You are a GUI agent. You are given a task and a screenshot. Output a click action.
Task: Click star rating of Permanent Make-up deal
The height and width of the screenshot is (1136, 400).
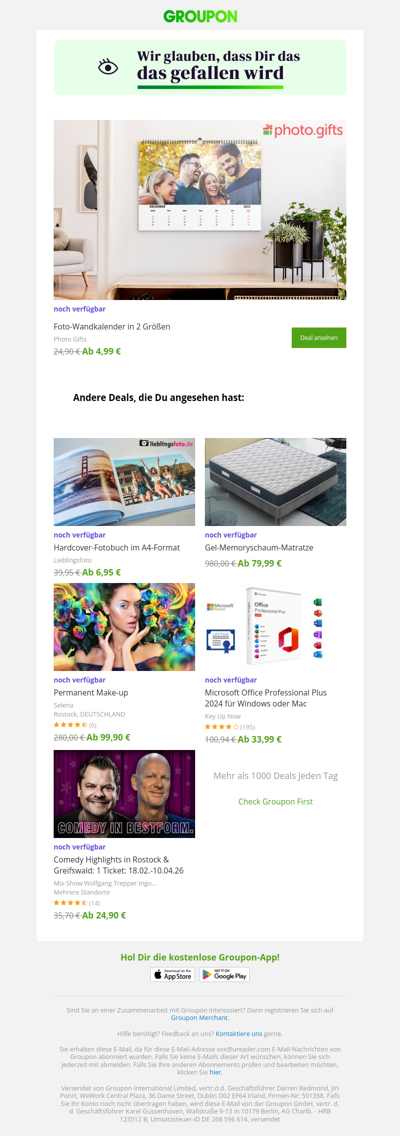tap(70, 724)
